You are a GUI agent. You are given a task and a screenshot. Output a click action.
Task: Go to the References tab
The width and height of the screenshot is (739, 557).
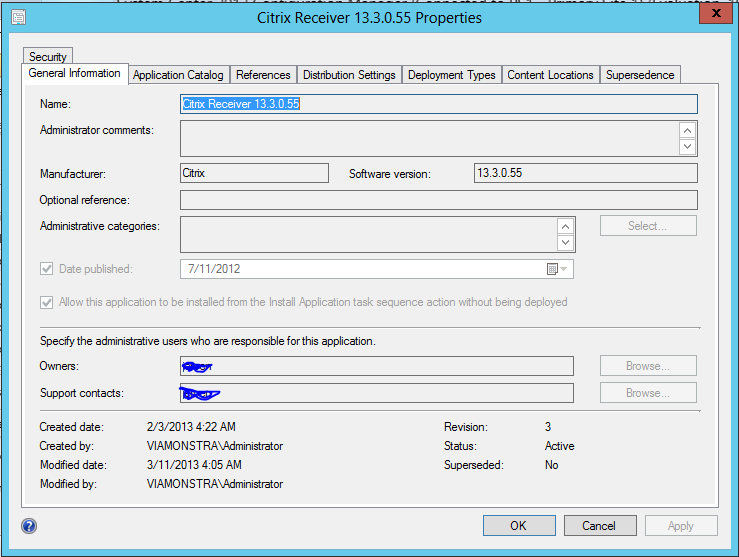pyautogui.click(x=263, y=75)
